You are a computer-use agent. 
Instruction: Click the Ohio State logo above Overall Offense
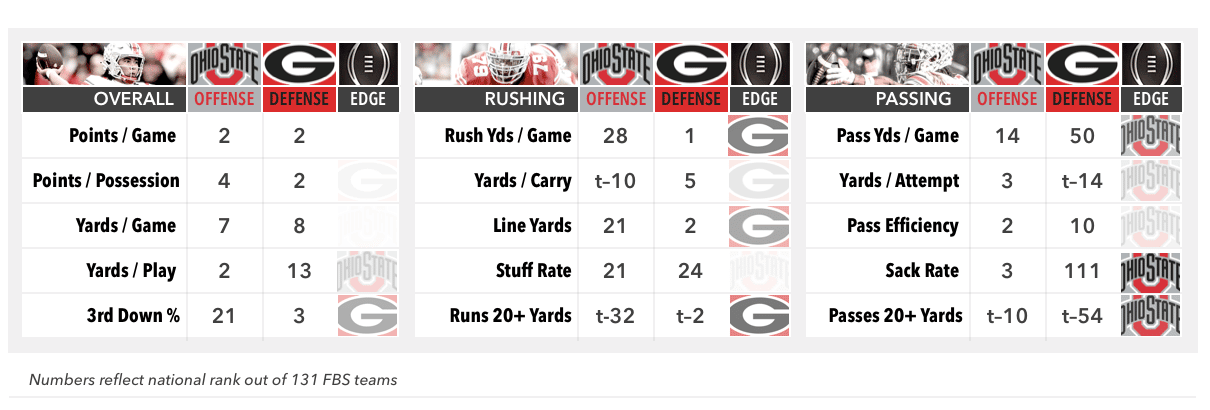point(224,65)
